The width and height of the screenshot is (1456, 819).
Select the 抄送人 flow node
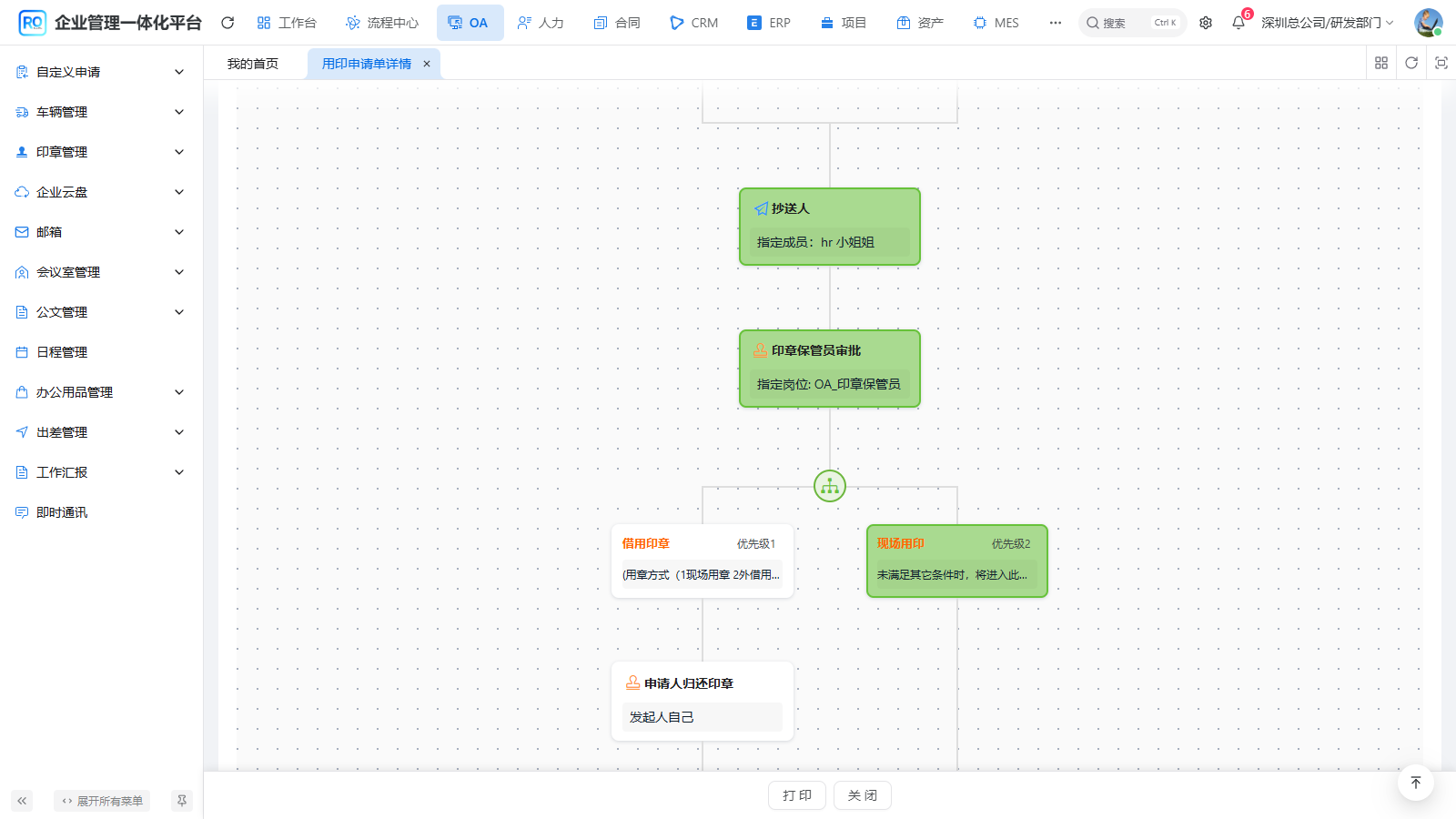tap(830, 227)
